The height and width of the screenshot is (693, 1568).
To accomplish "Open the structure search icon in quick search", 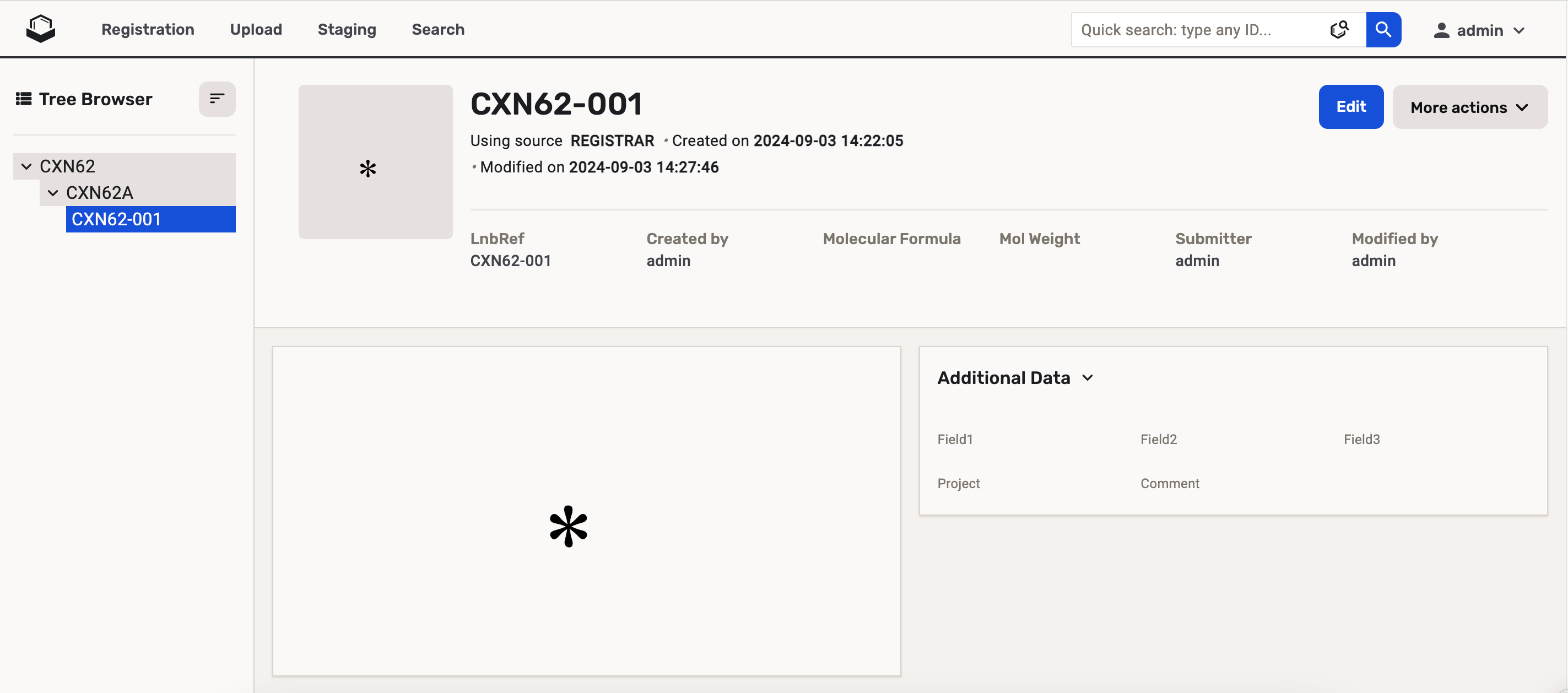I will tap(1338, 29).
